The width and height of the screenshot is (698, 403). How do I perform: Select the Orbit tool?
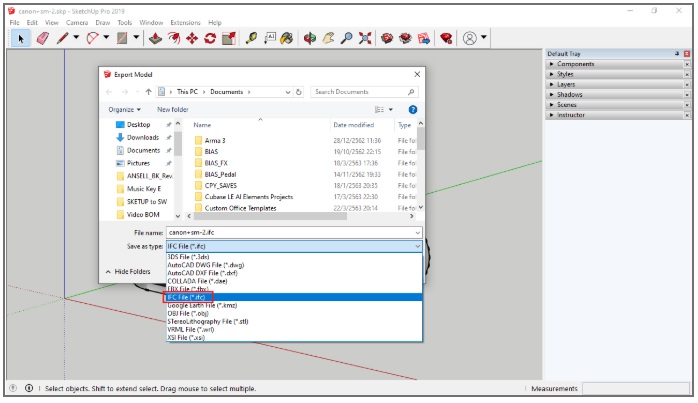[x=310, y=39]
